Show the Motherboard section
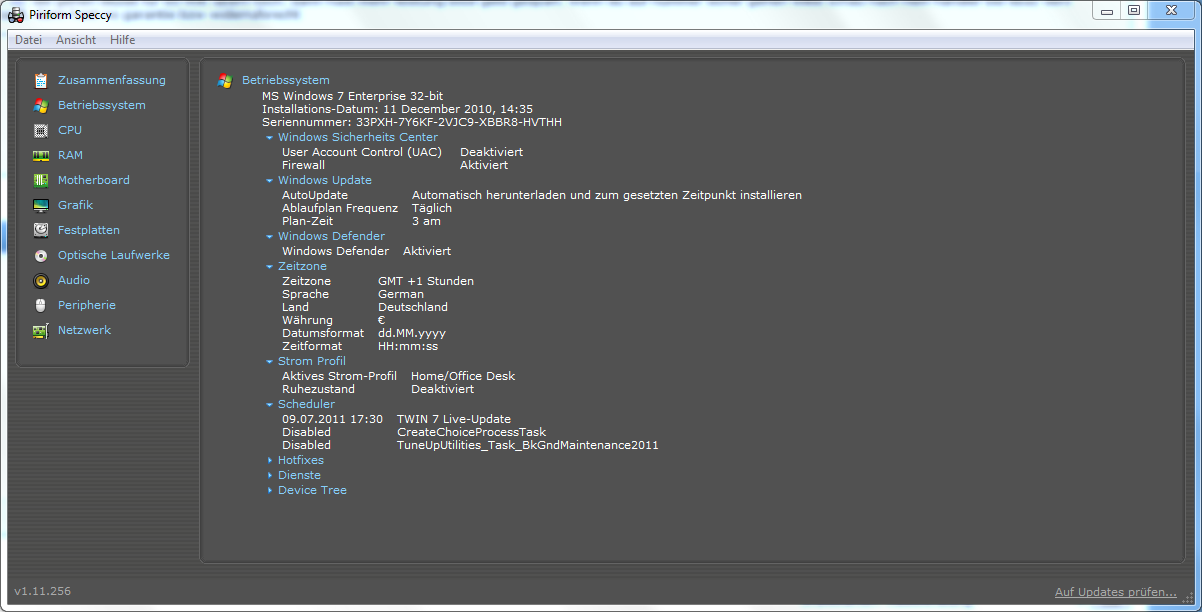Image resolution: width=1202 pixels, height=612 pixels. pyautogui.click(x=94, y=180)
